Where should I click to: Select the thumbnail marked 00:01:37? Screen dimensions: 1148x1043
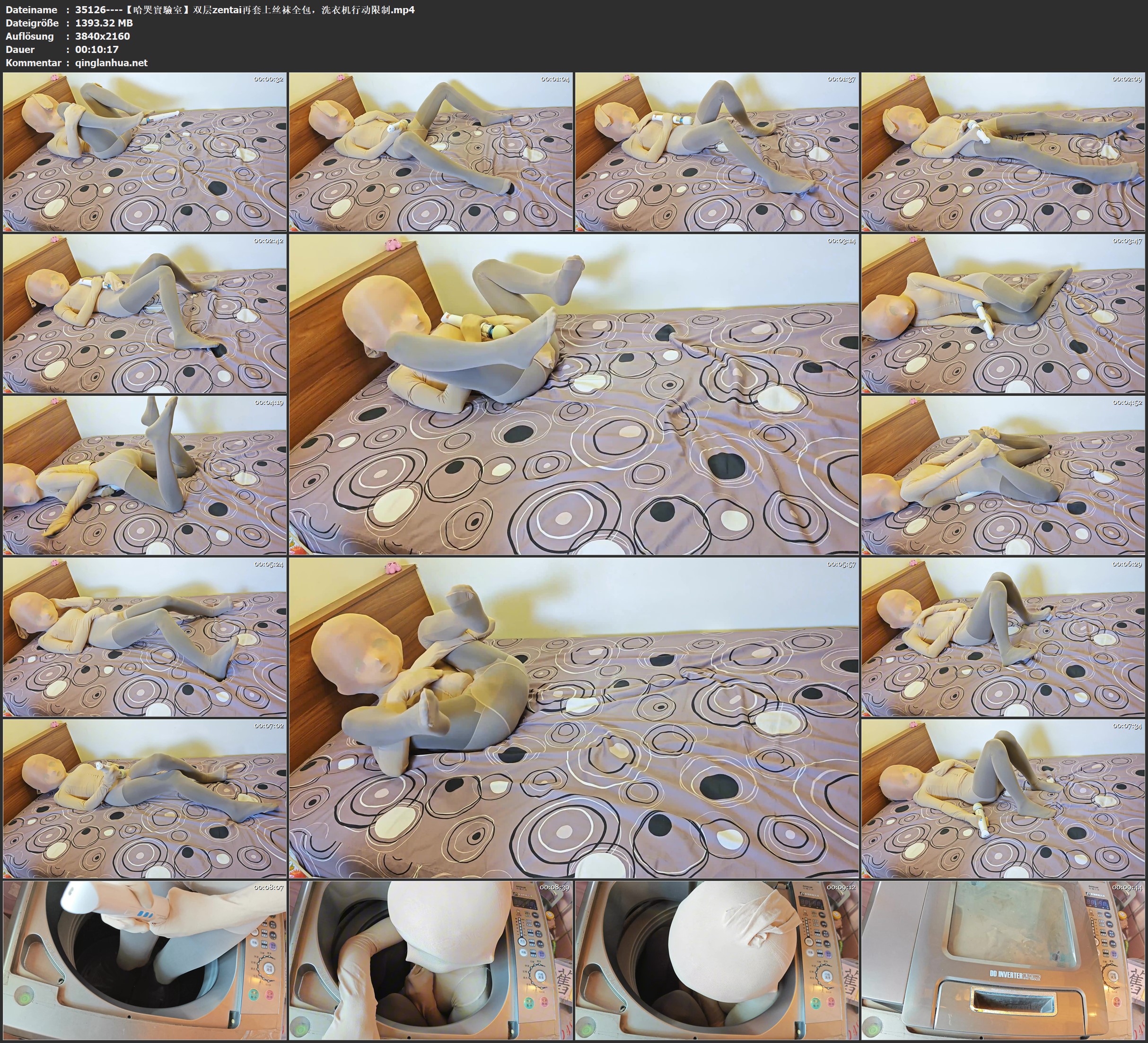click(x=717, y=151)
